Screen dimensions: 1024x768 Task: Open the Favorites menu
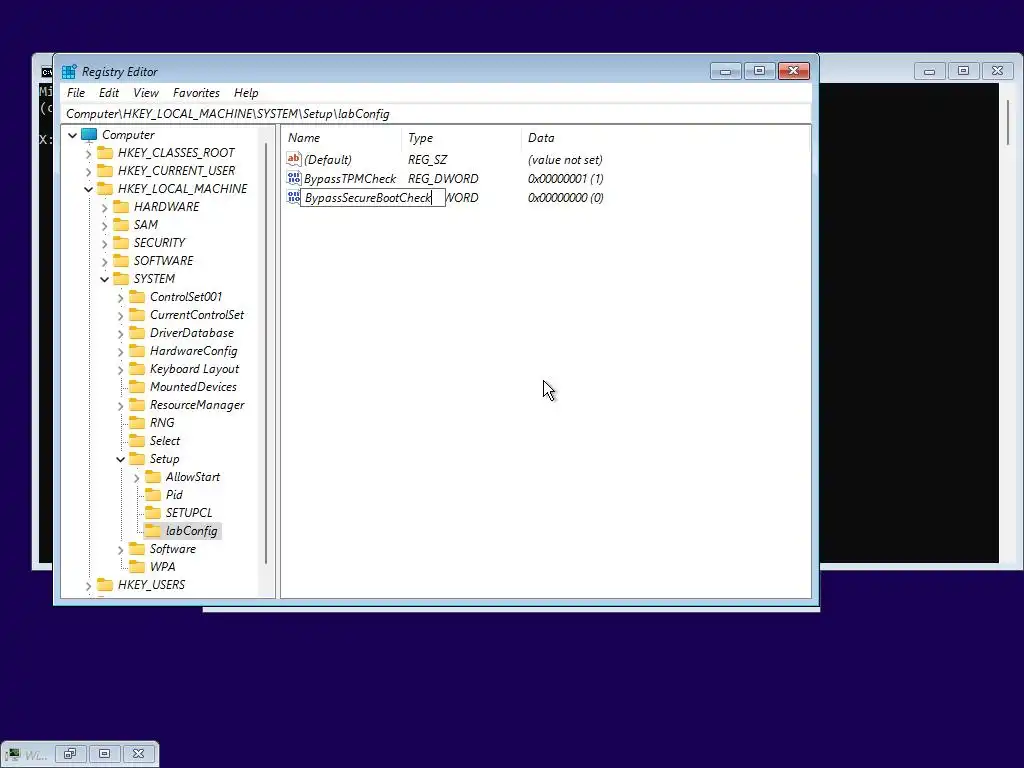click(x=196, y=93)
